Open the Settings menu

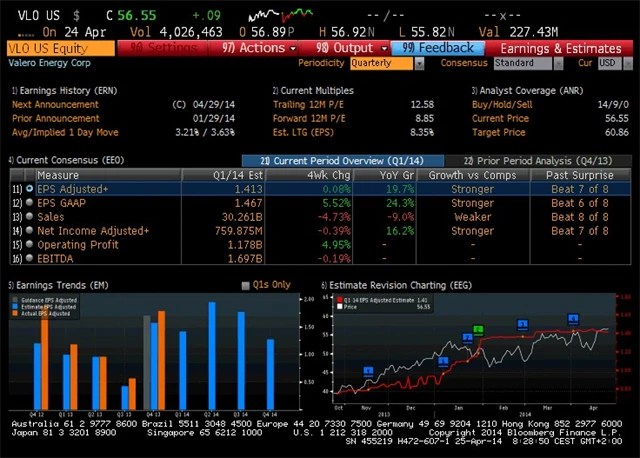pos(165,47)
